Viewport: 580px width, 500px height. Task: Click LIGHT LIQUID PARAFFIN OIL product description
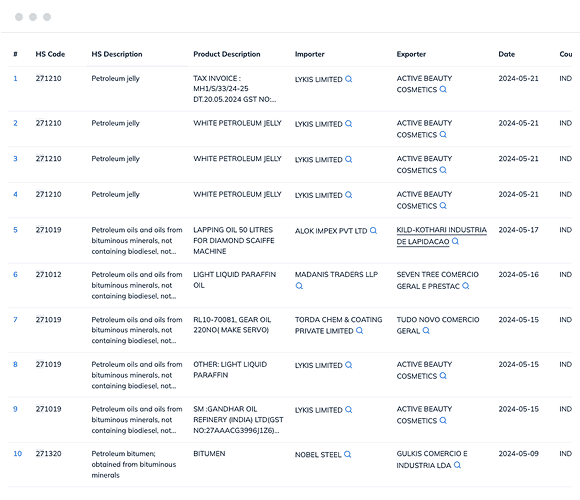pyautogui.click(x=235, y=280)
